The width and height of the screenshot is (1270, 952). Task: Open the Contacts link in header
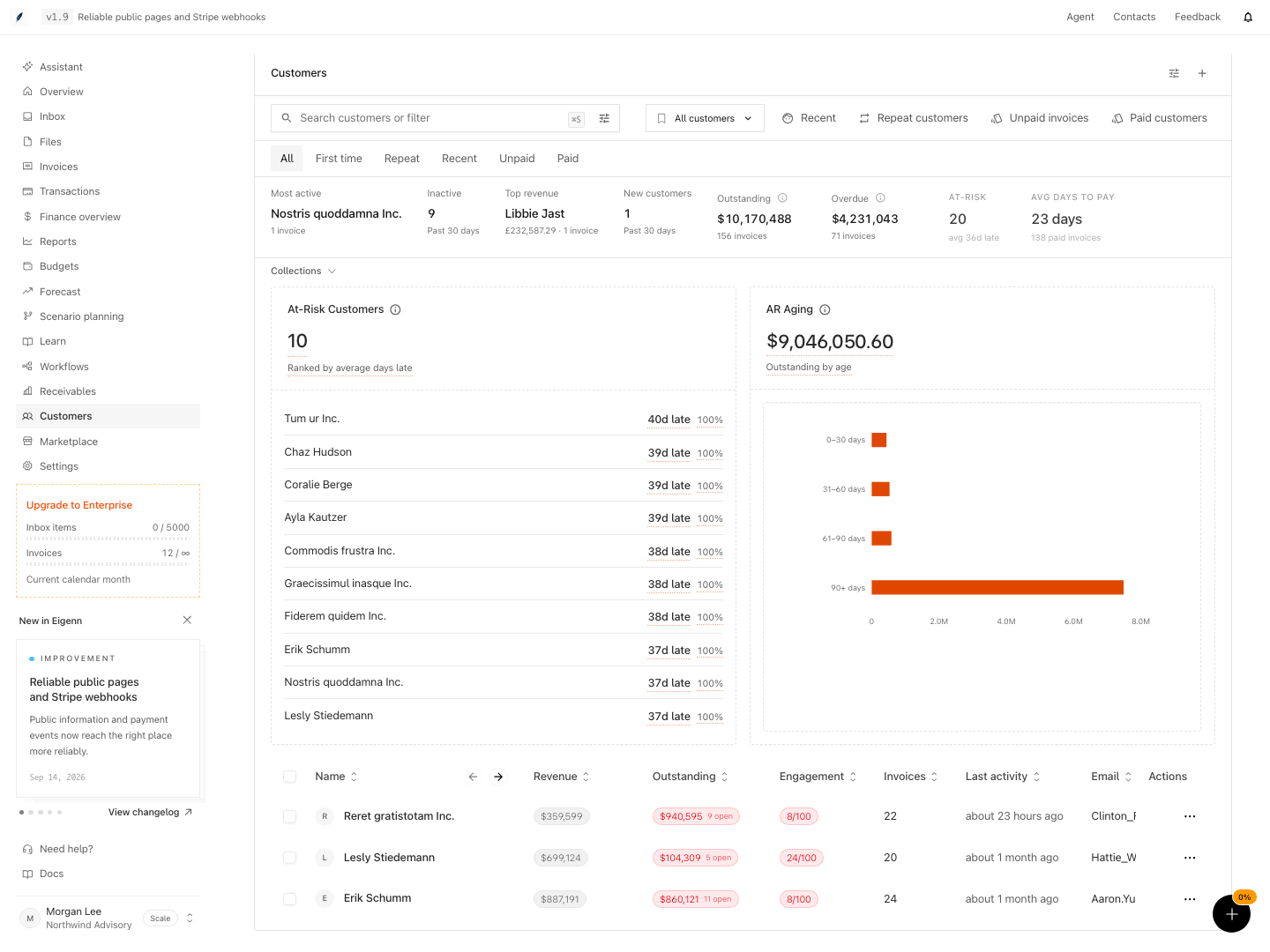tap(1134, 17)
